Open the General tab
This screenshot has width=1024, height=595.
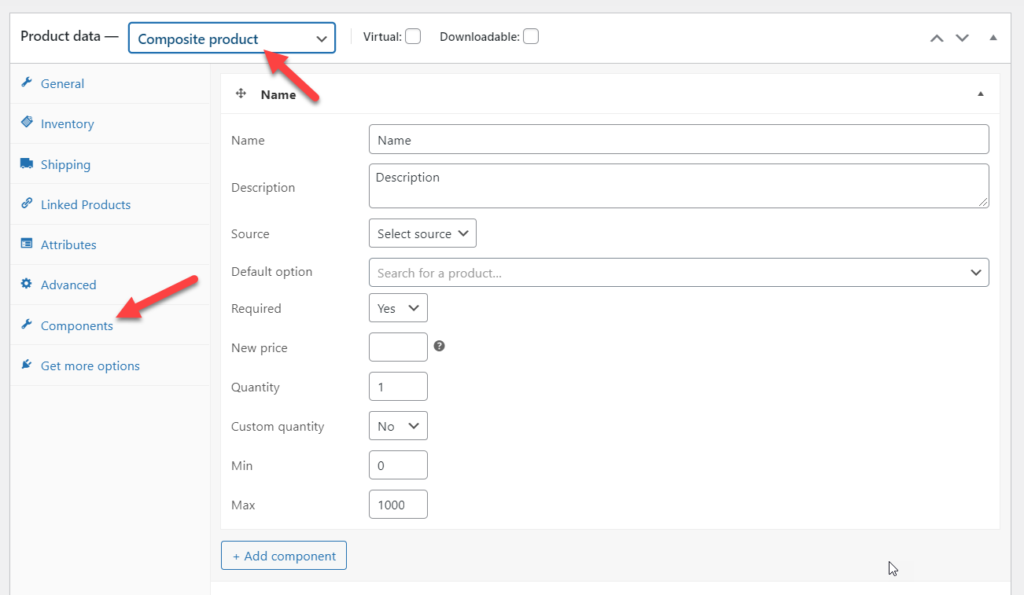point(110,84)
